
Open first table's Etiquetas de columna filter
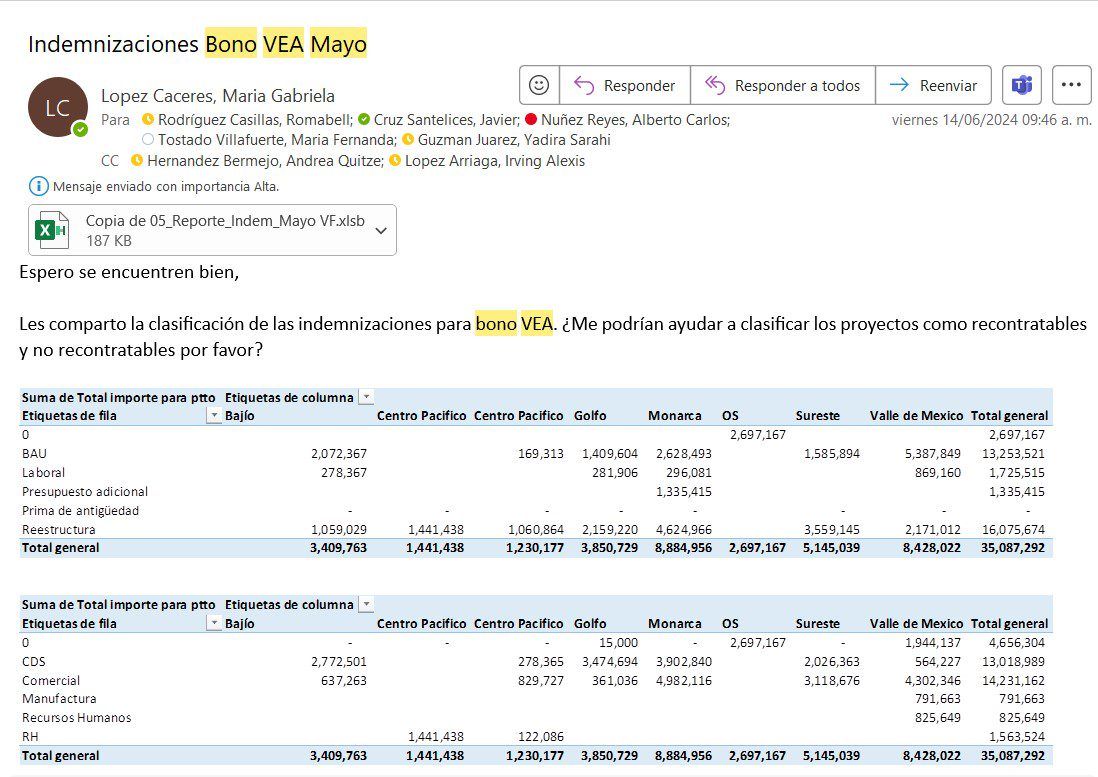(x=366, y=397)
